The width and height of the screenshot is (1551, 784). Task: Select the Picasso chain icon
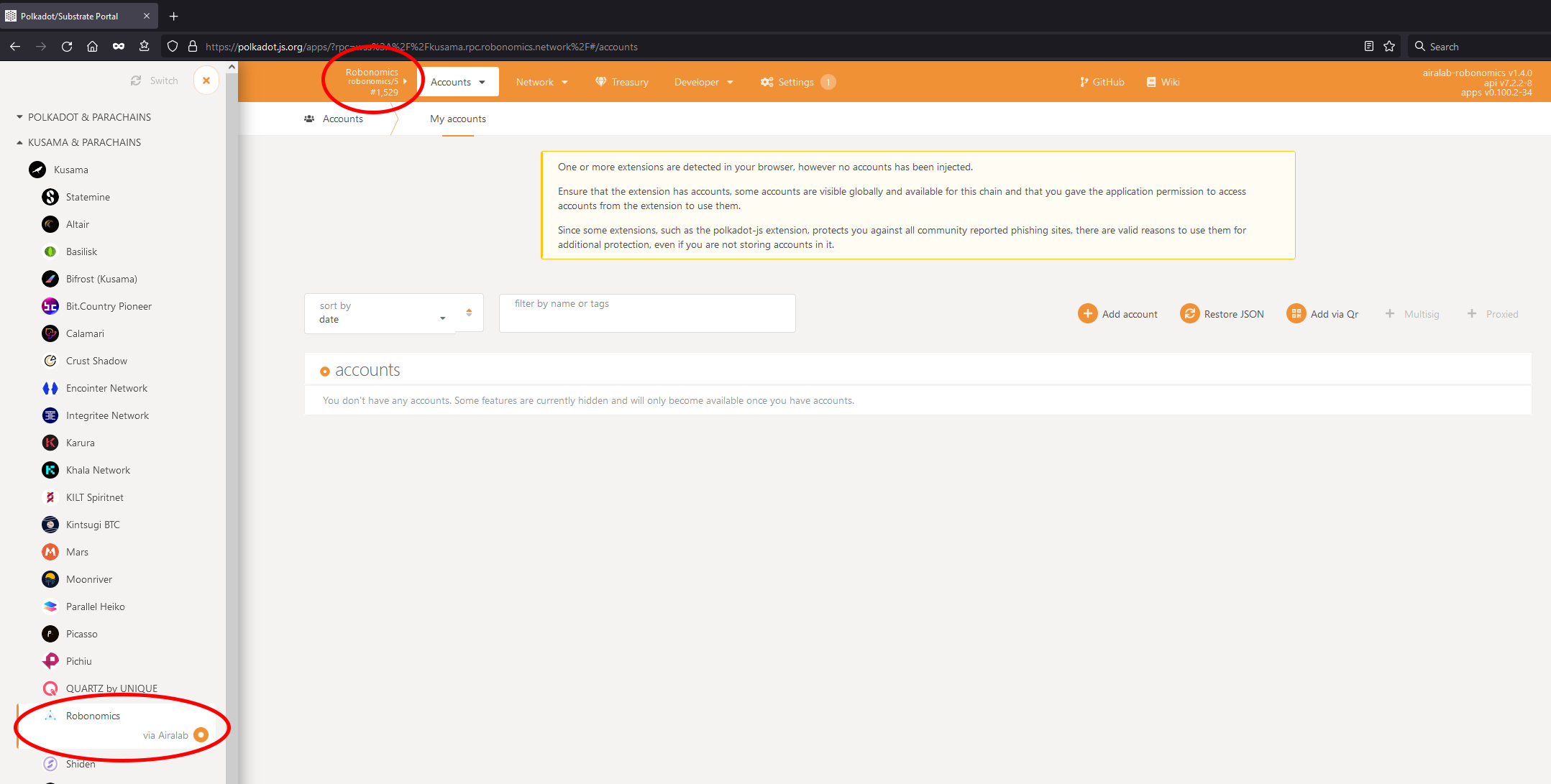(50, 634)
